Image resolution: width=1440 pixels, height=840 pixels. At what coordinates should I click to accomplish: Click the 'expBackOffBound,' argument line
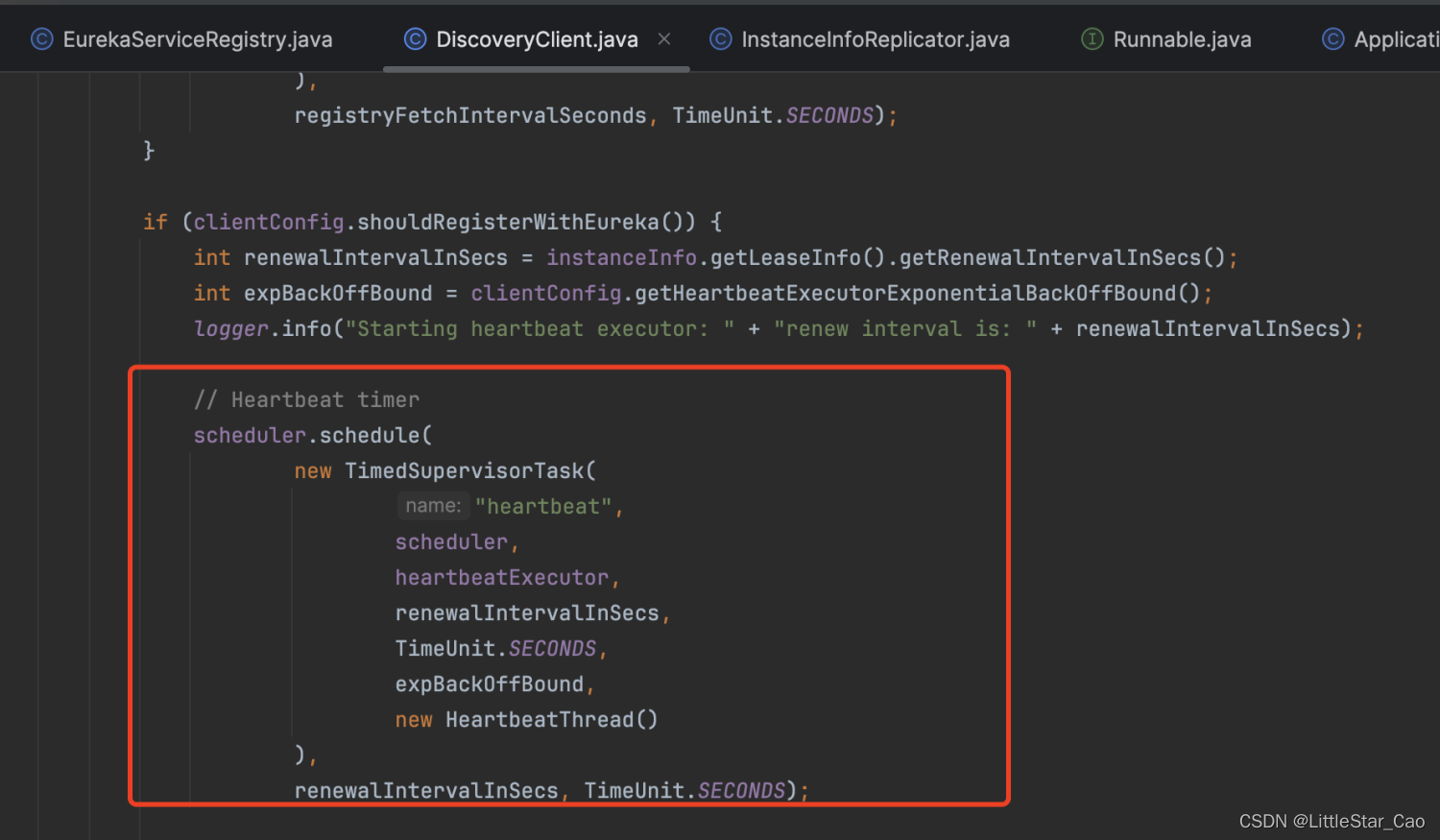(x=495, y=684)
